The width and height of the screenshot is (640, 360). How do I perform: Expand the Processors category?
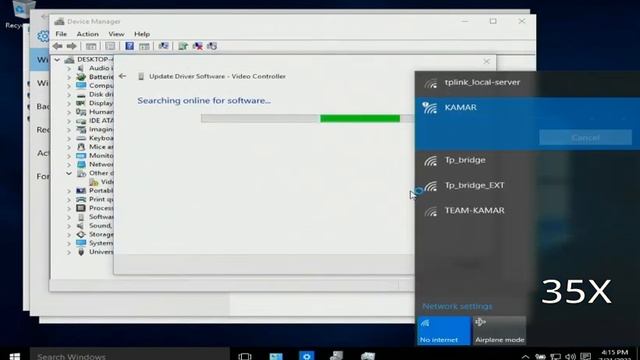(69, 208)
